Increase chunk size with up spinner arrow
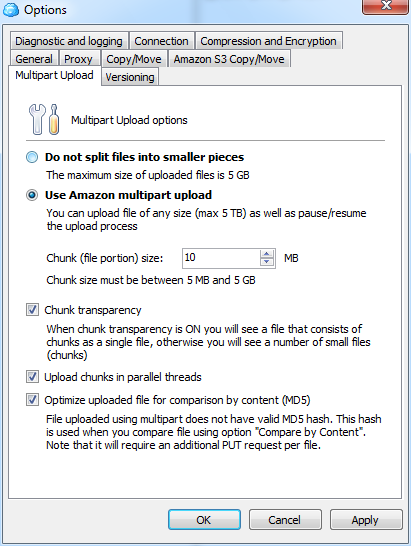411x546 pixels. (x=267, y=254)
